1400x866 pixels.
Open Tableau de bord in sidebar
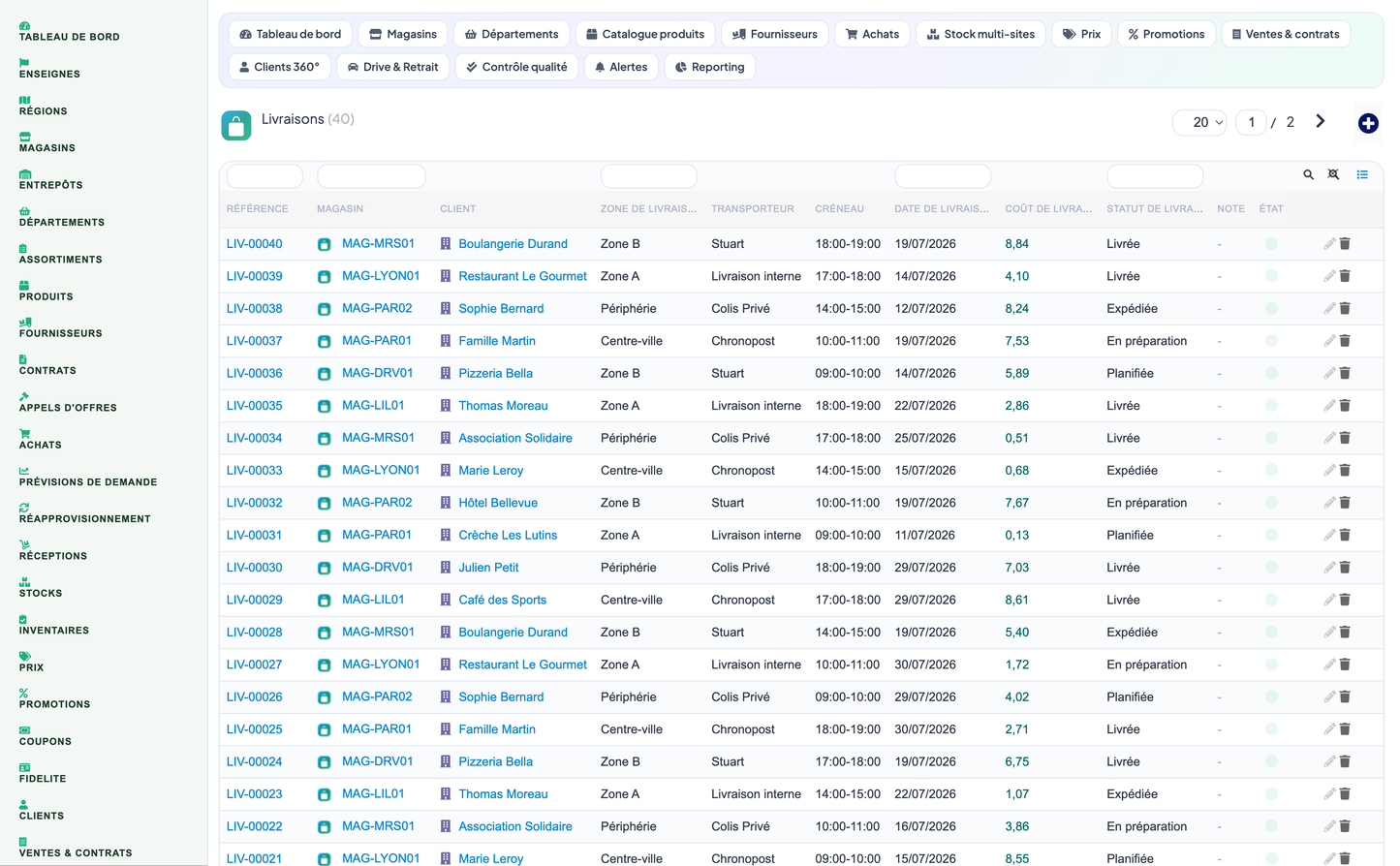[x=70, y=32]
